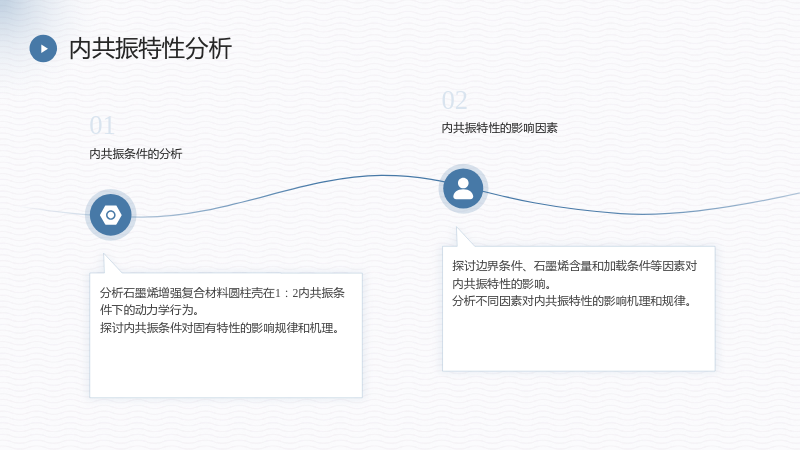The image size is (800, 450).
Task: Click the curved timeline between the two icons
Action: pos(286,190)
